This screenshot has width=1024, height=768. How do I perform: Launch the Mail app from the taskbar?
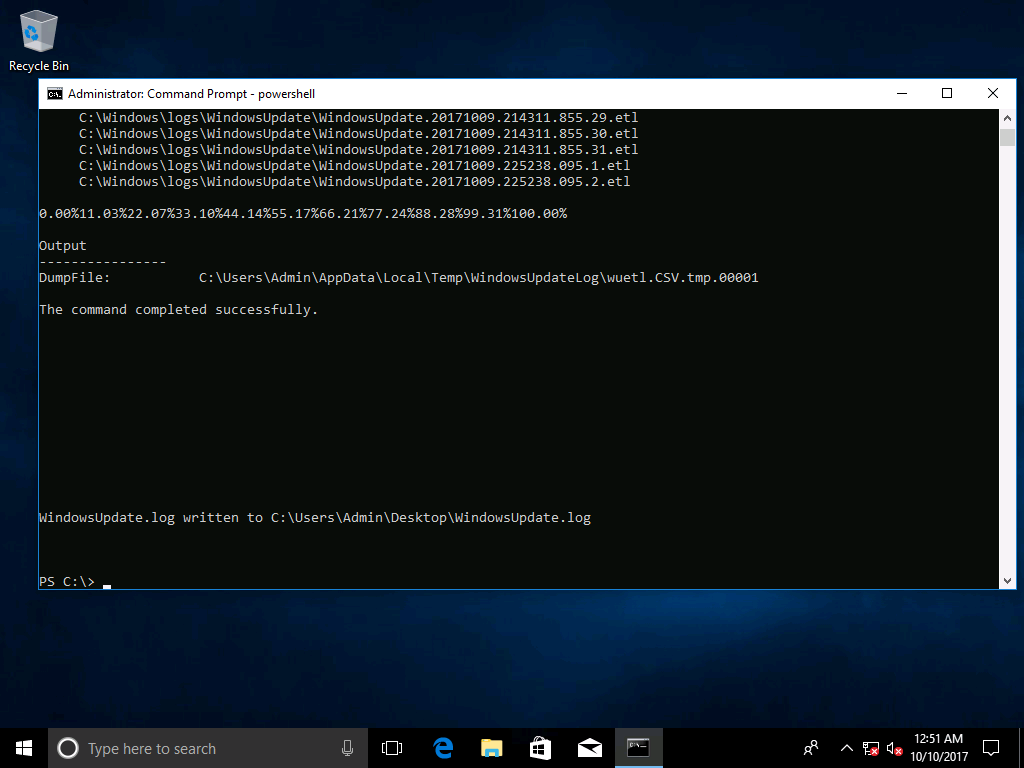click(589, 747)
